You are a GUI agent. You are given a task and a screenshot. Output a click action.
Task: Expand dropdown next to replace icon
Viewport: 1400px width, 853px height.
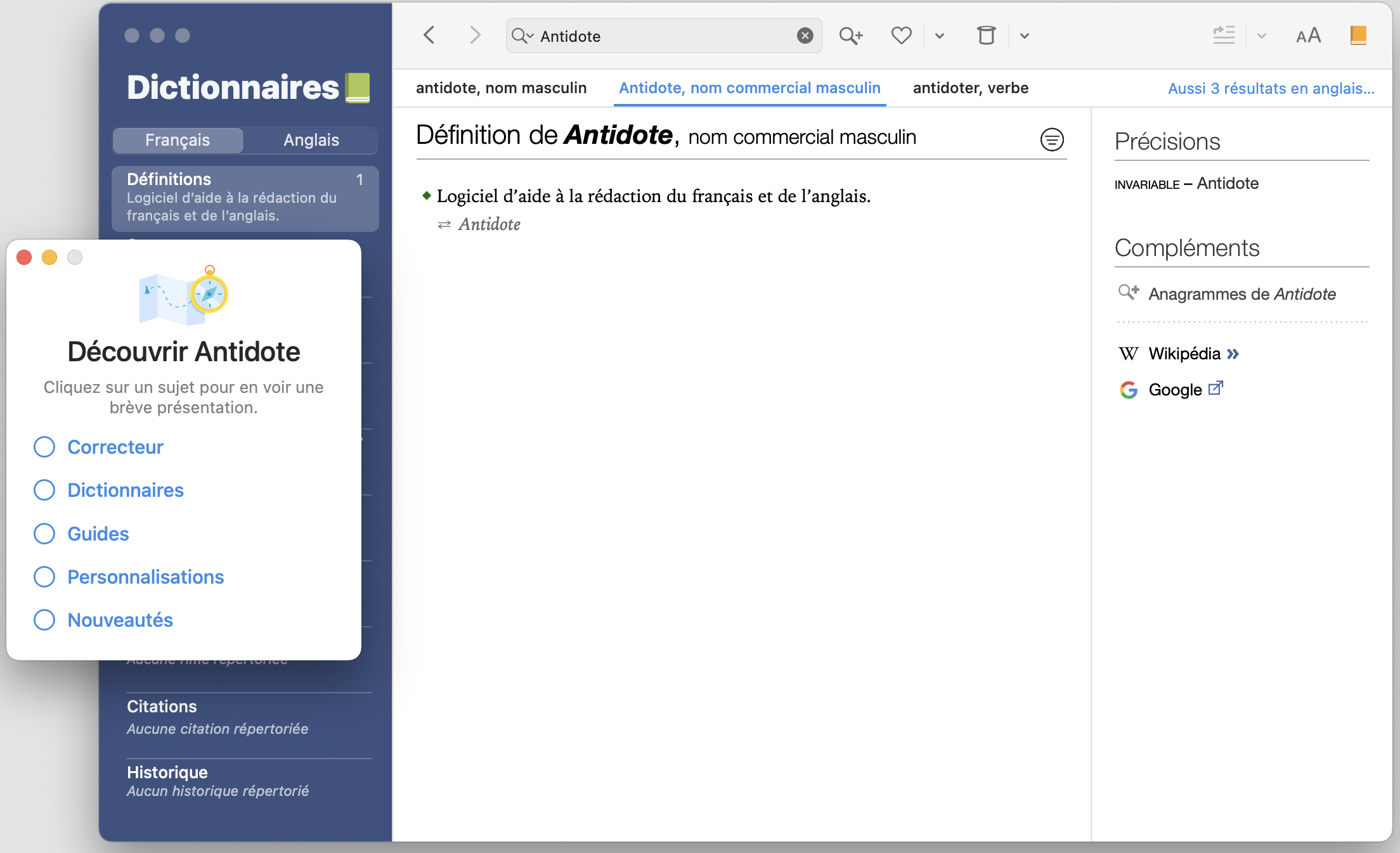(1262, 36)
